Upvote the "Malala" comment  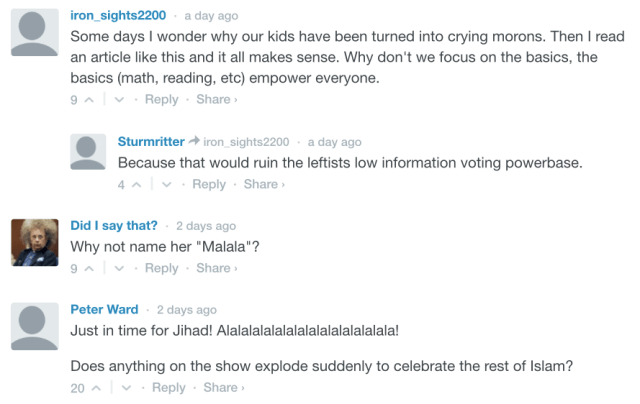pos(90,269)
